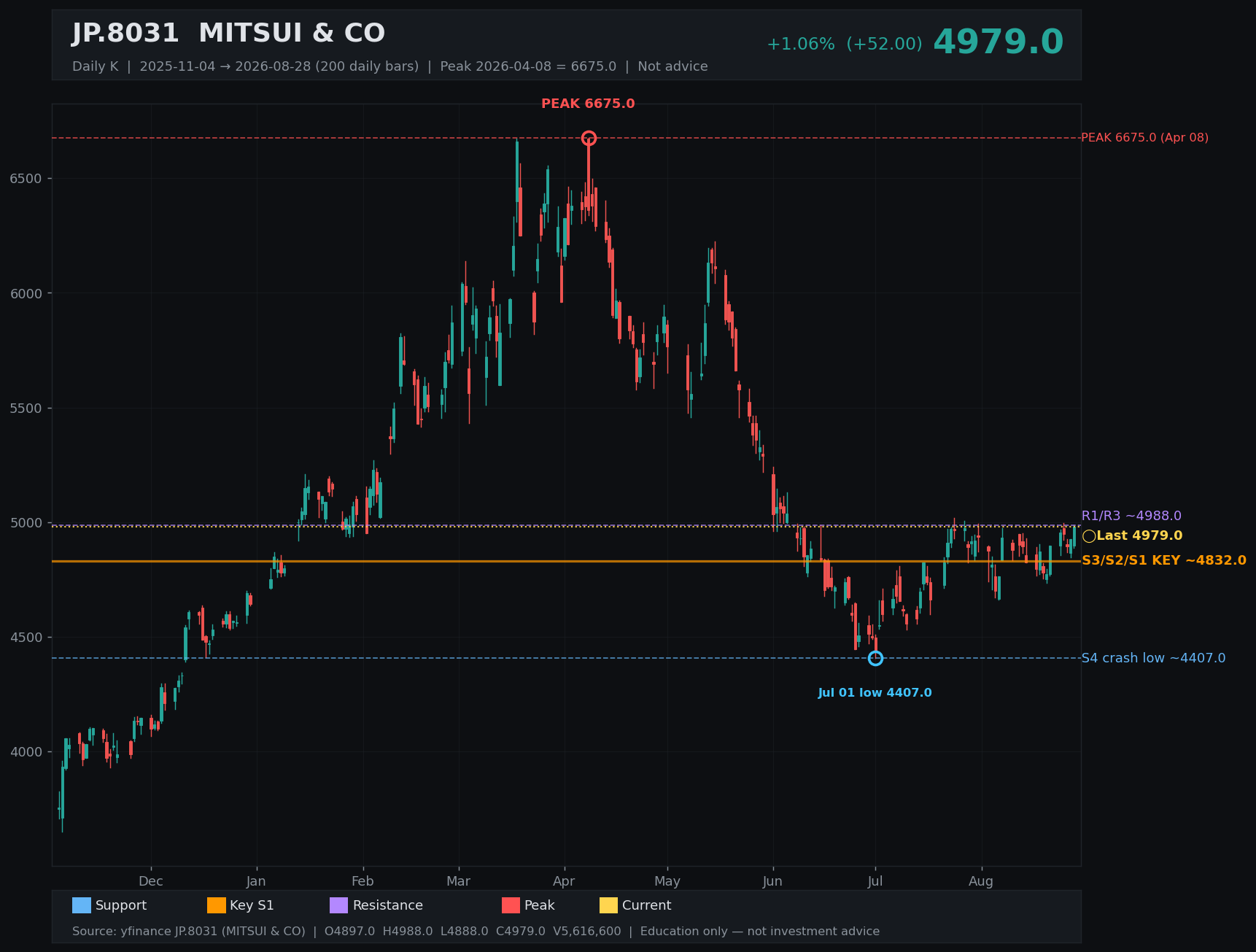Click the blue Support legend swatch
Viewport: 1256px width, 952px height.
click(x=82, y=905)
